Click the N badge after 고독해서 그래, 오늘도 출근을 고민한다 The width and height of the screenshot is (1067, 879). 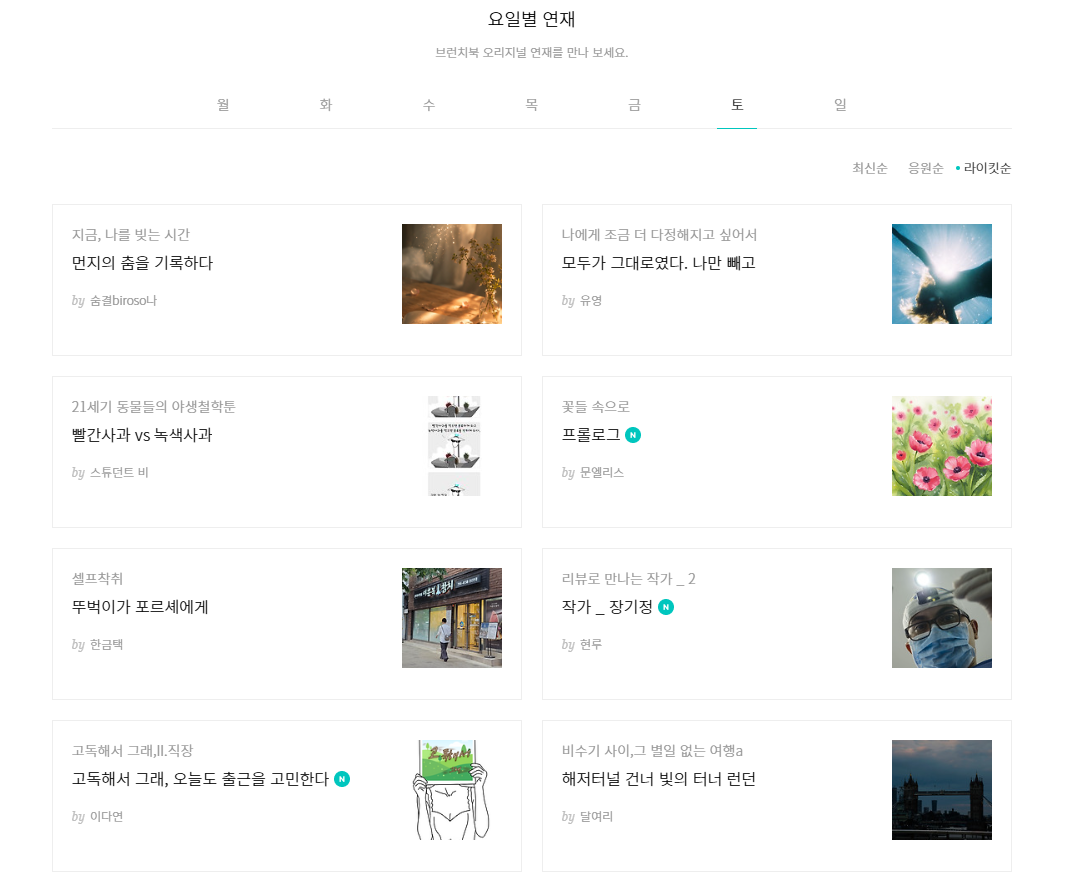[342, 779]
